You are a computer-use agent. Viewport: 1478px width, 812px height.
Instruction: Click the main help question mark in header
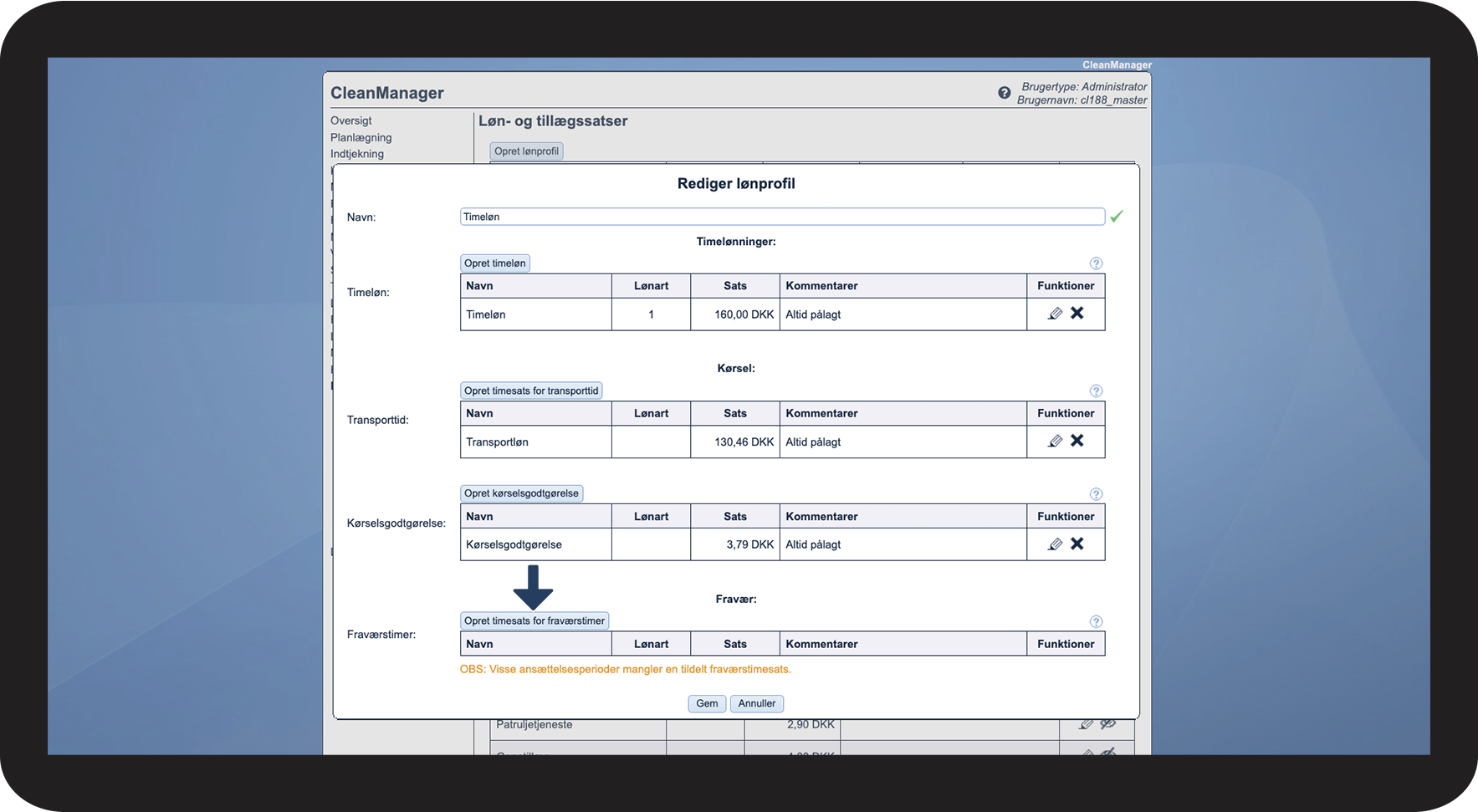(1004, 93)
